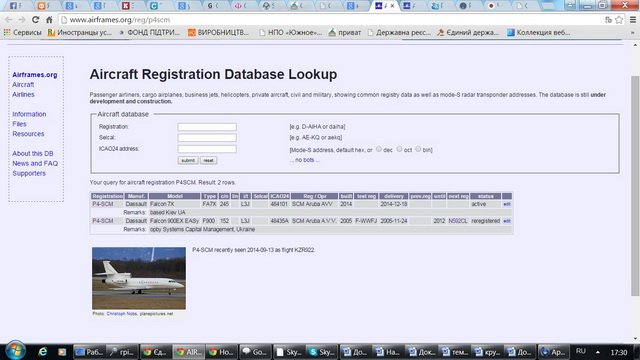Launch Internet Explorer from taskbar
Image resolution: width=640 pixels, height=360 pixels.
coord(42,351)
